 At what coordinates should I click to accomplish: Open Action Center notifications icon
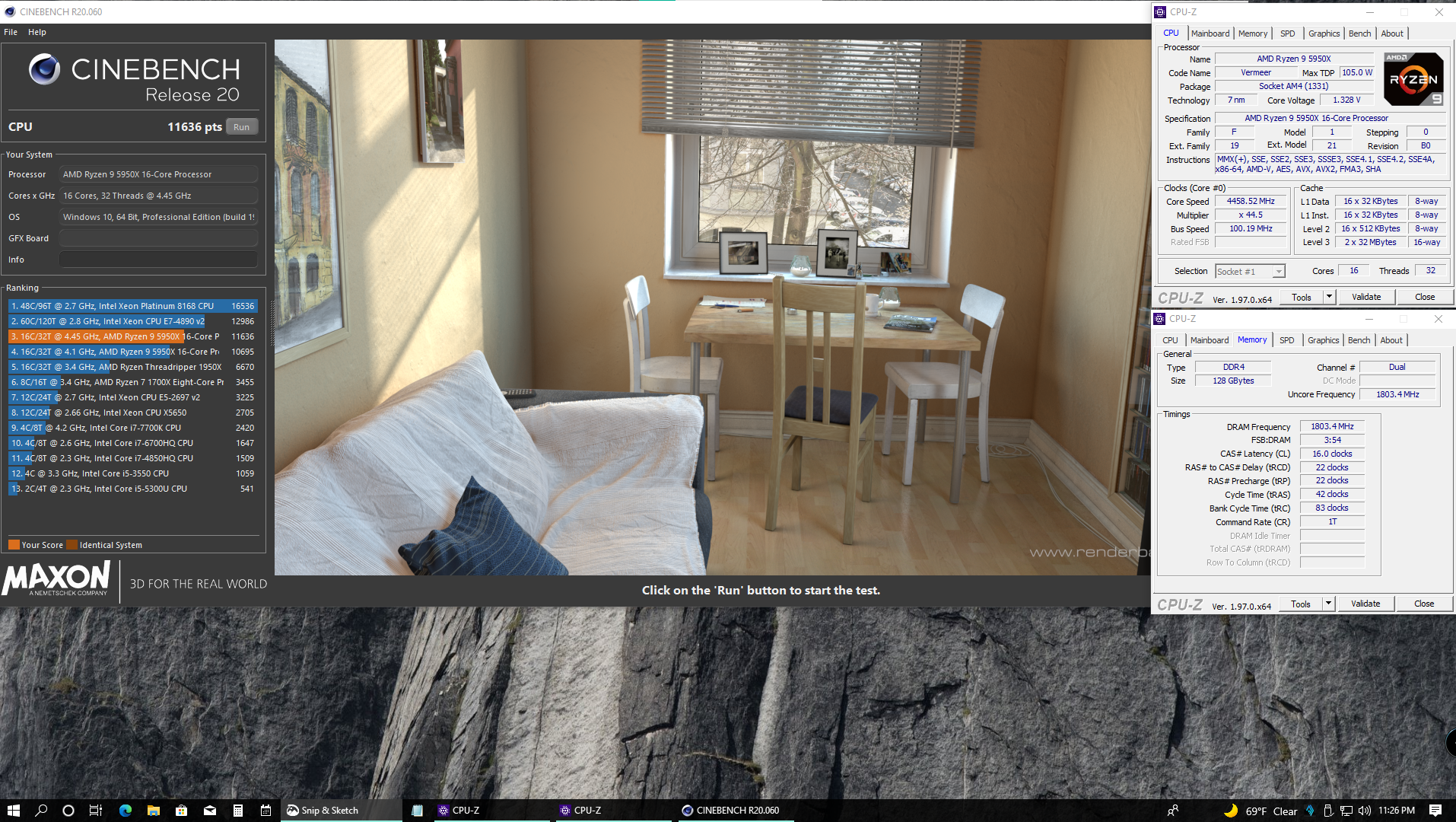[x=1435, y=811]
